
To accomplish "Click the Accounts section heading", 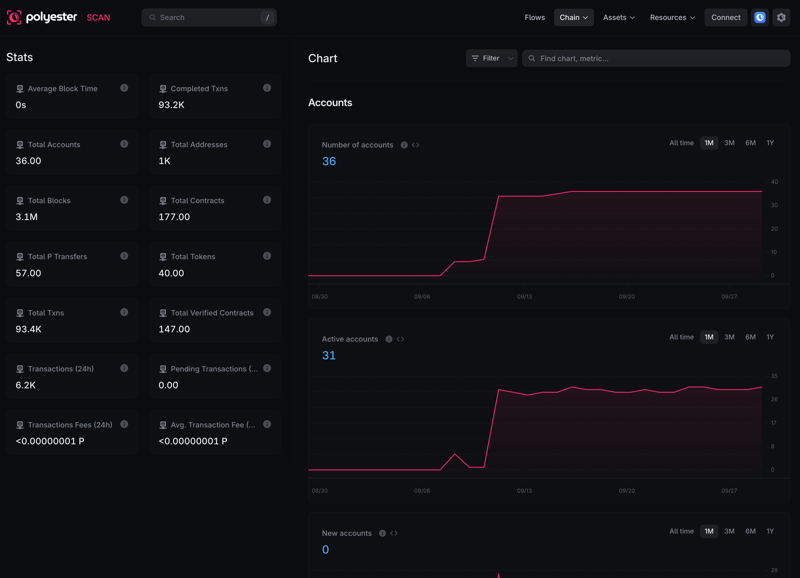I will pyautogui.click(x=330, y=103).
